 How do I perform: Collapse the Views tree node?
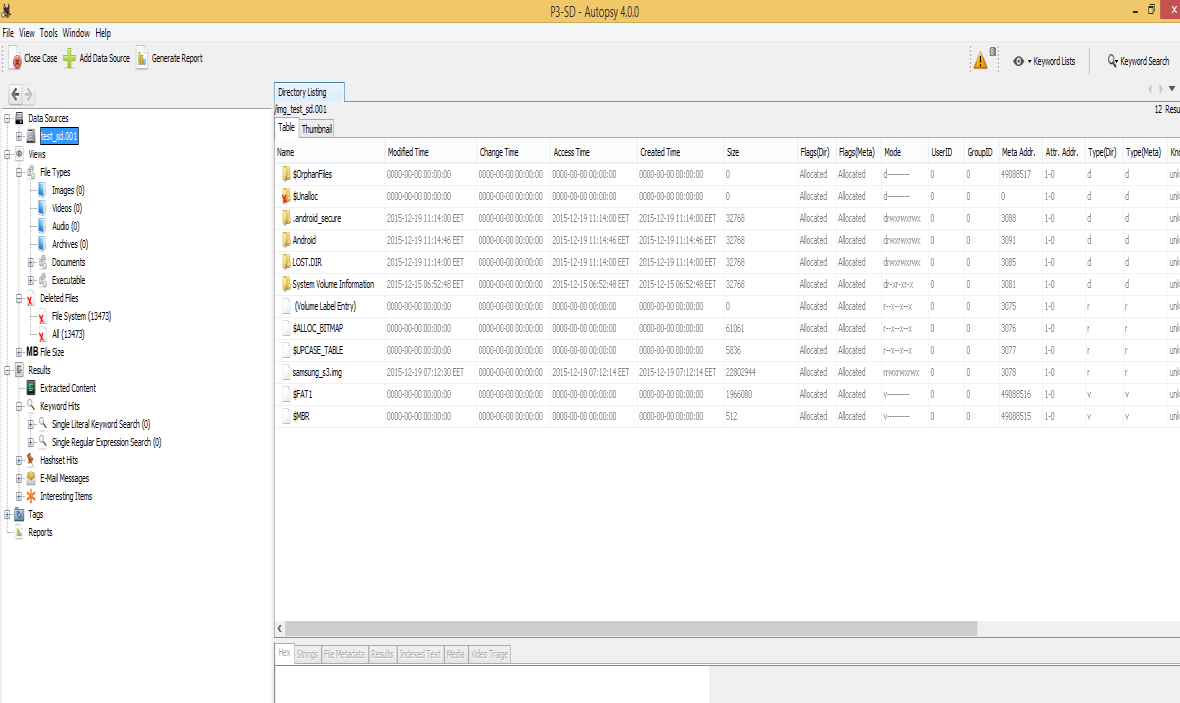point(7,154)
